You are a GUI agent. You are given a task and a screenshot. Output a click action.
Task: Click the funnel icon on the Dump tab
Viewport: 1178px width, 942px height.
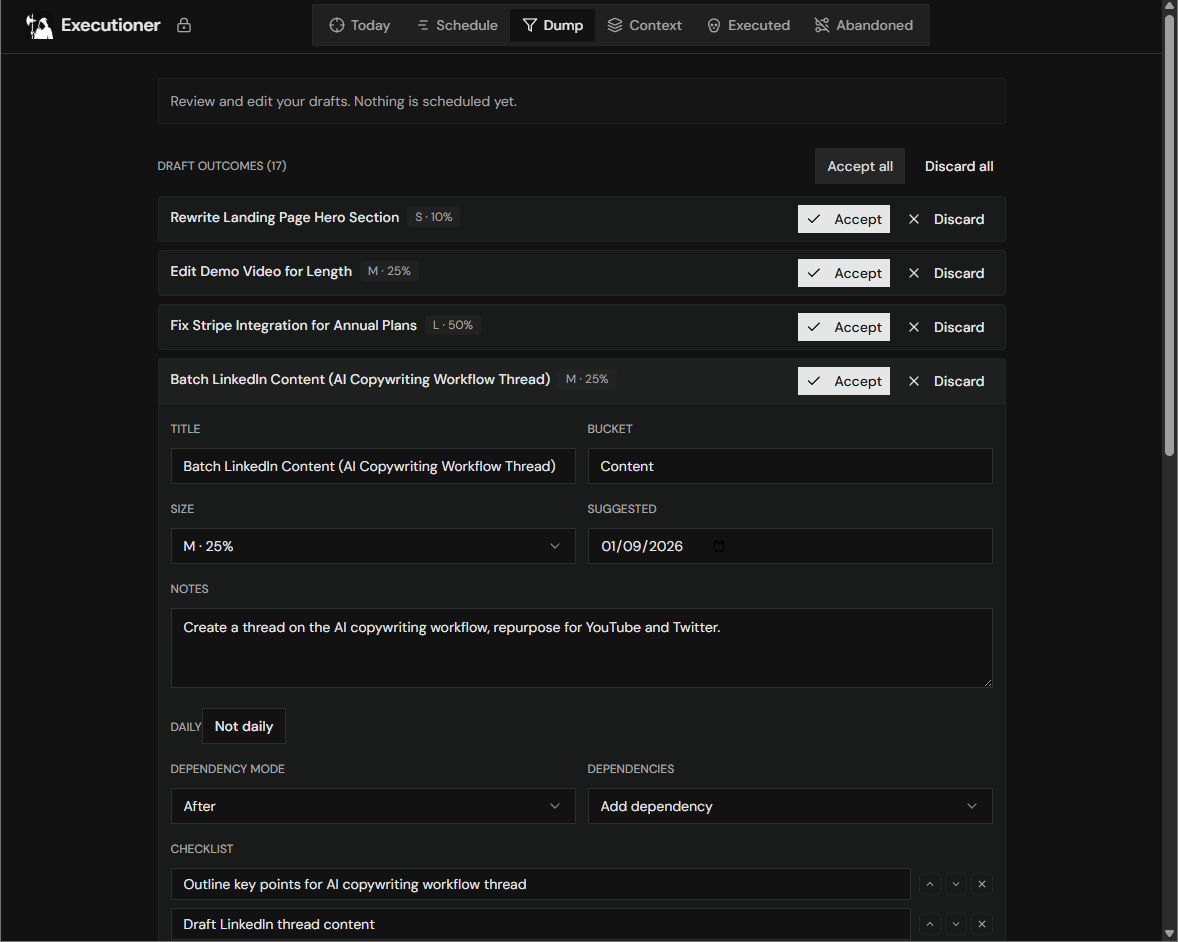[x=530, y=25]
